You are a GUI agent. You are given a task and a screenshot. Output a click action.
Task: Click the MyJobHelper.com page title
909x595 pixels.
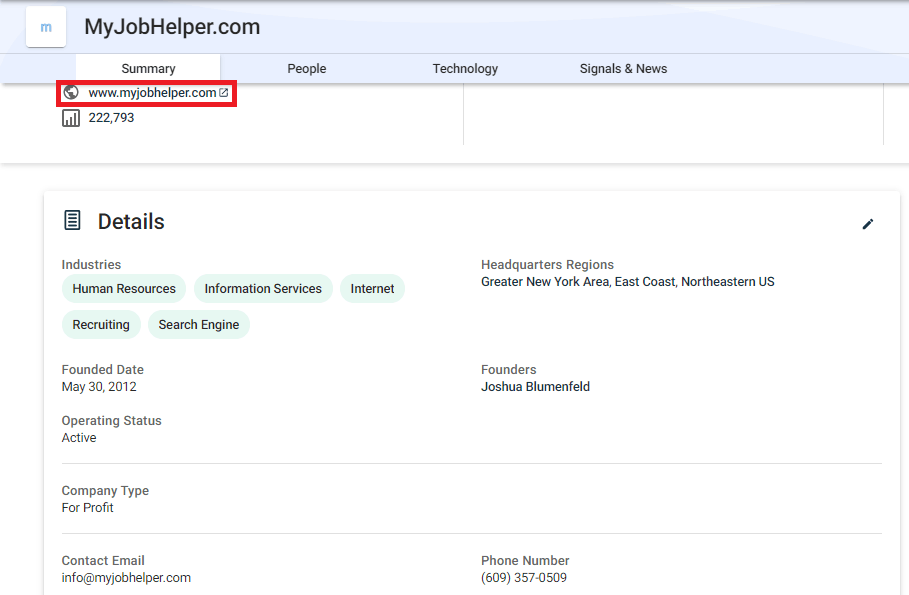172,27
